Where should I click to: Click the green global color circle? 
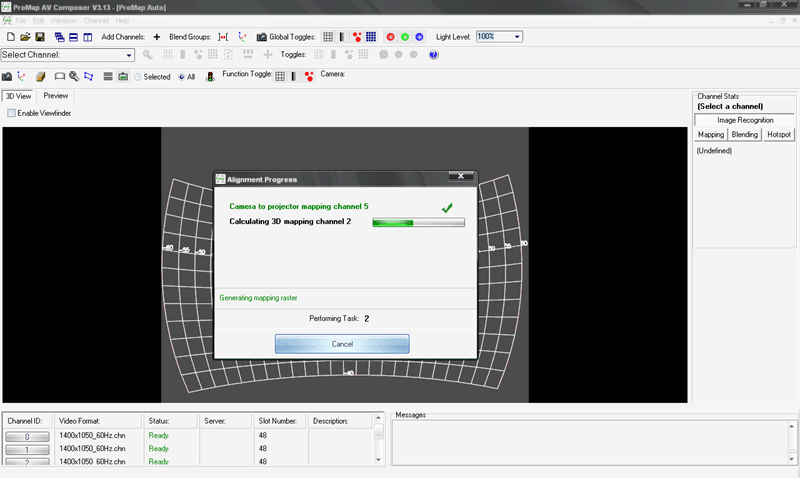pyautogui.click(x=405, y=37)
